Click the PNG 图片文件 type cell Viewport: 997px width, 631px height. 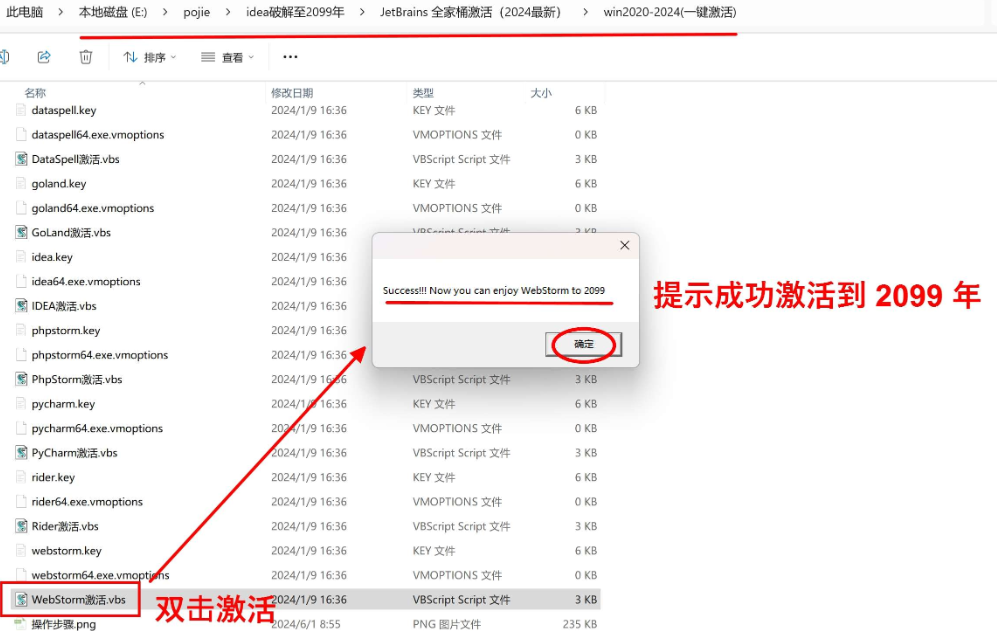(446, 624)
